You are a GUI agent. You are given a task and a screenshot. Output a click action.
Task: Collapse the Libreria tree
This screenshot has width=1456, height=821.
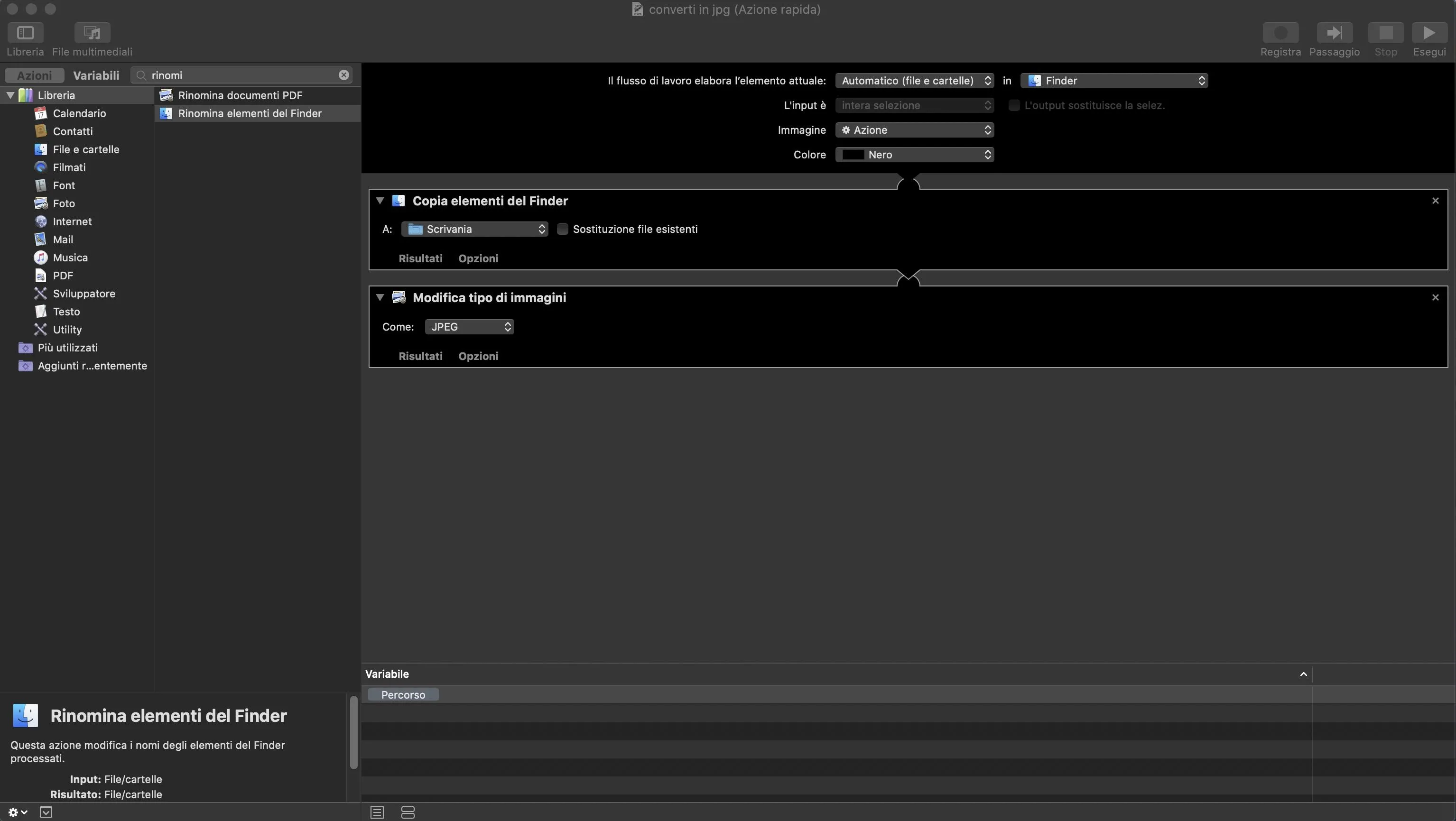(10, 95)
